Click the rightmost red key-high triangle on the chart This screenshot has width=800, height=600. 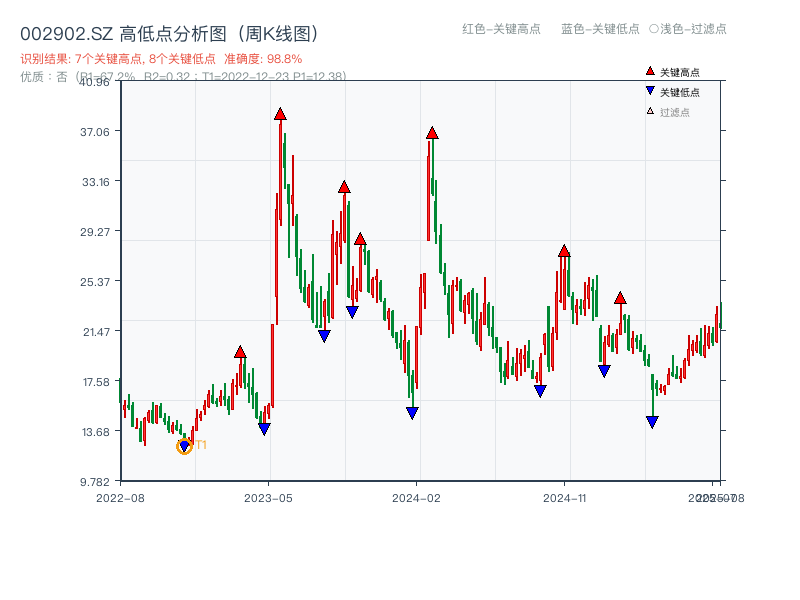click(621, 297)
